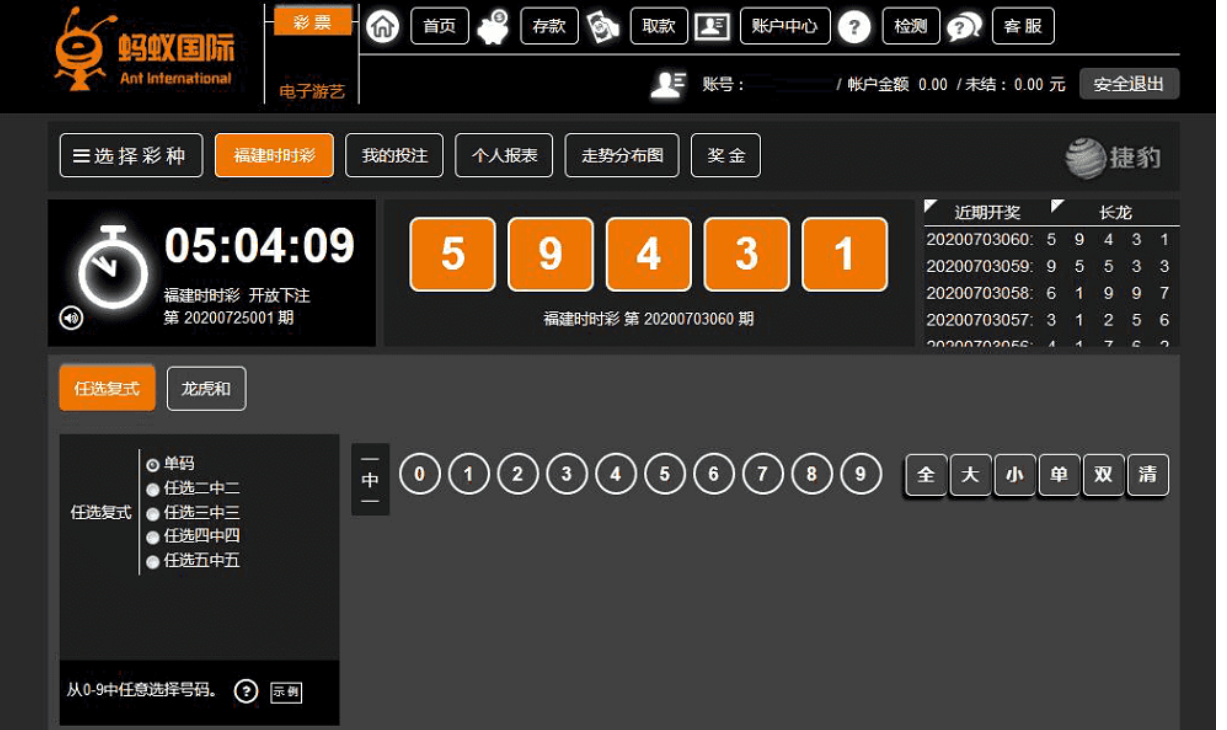Switch to the 龙虎和 tab
Image resolution: width=1227 pixels, height=730 pixels.
click(x=206, y=389)
